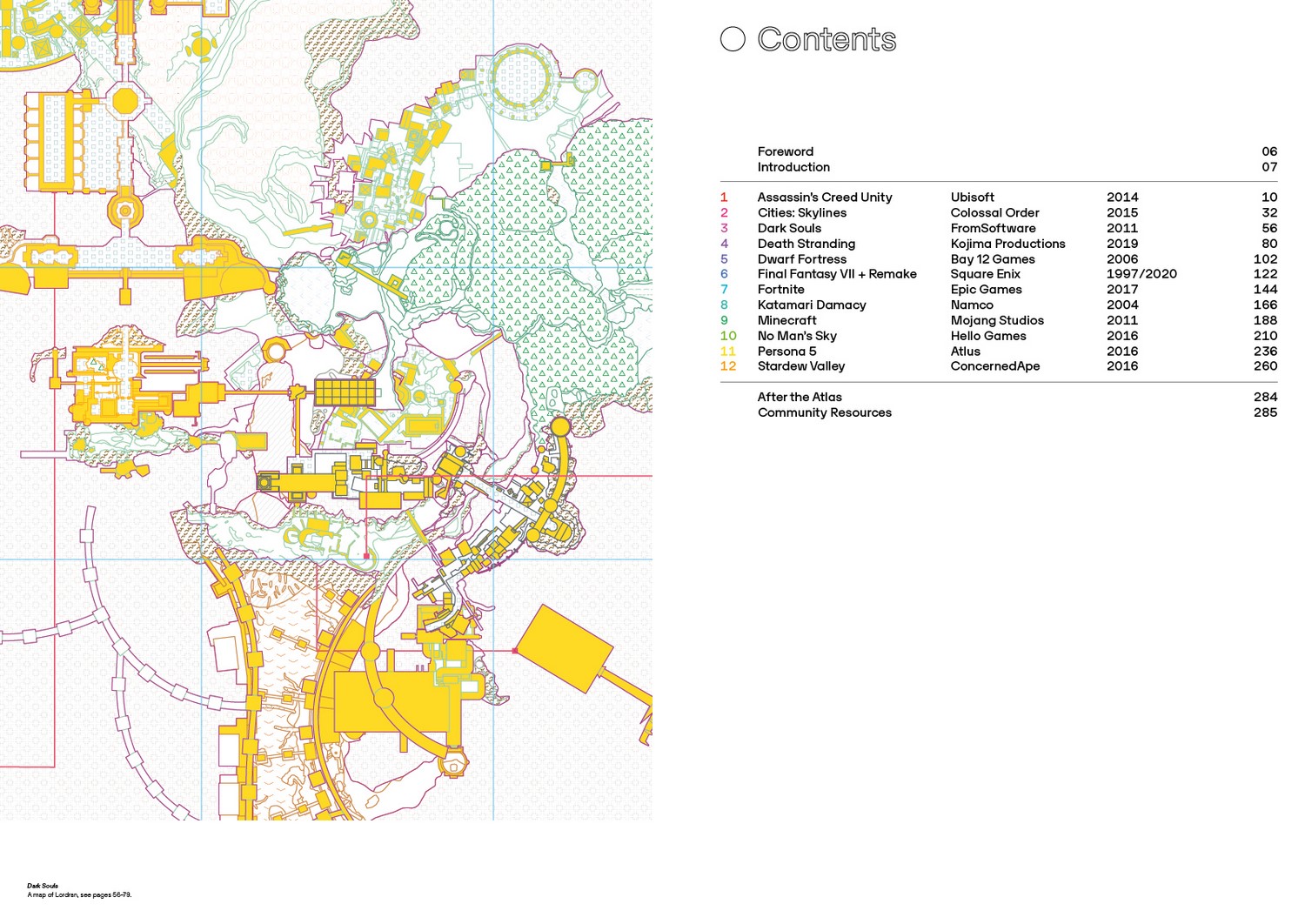
Task: Select page number "80" for Death Stranding
Action: point(1270,244)
